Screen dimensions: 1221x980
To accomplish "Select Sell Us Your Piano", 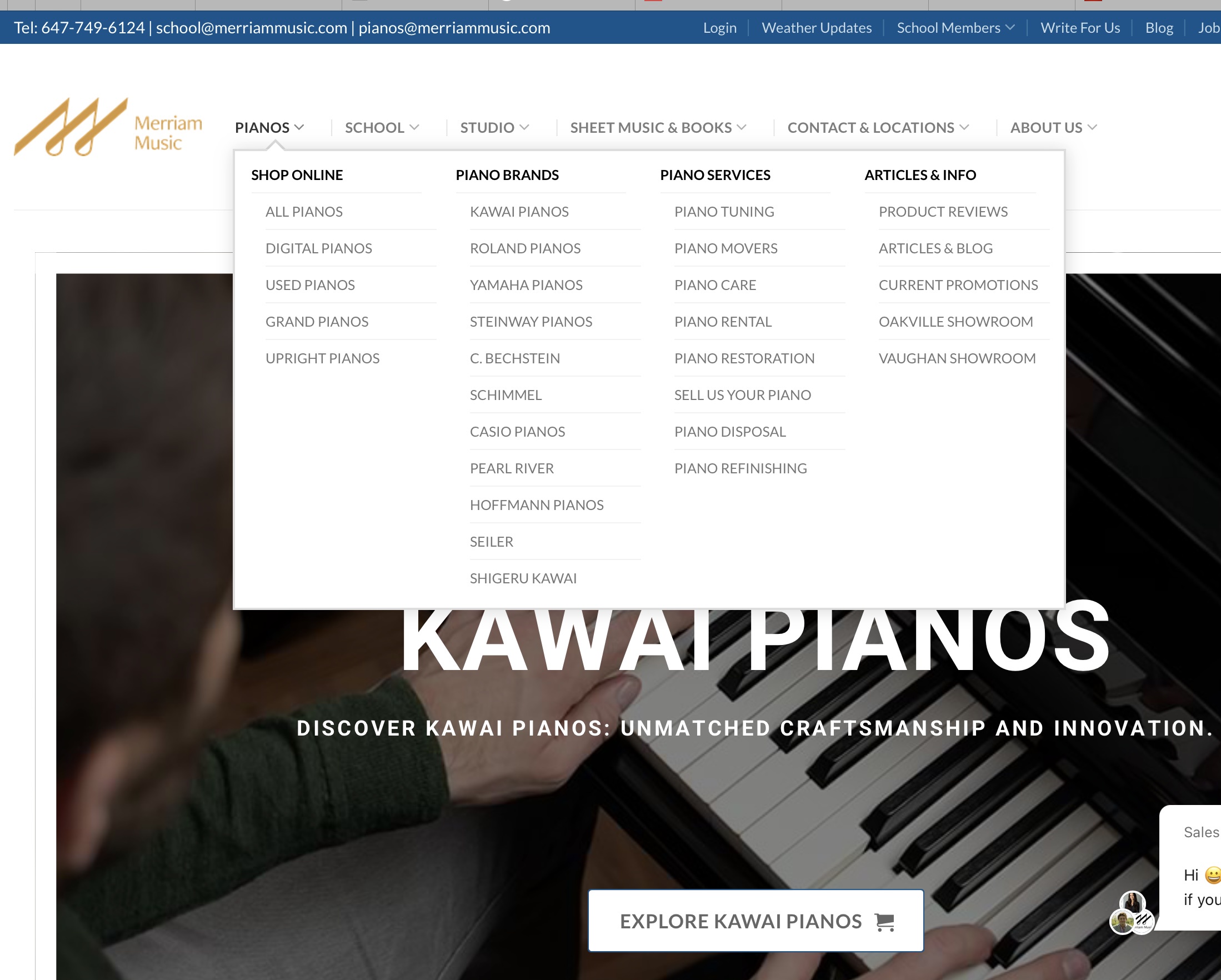I will click(743, 395).
